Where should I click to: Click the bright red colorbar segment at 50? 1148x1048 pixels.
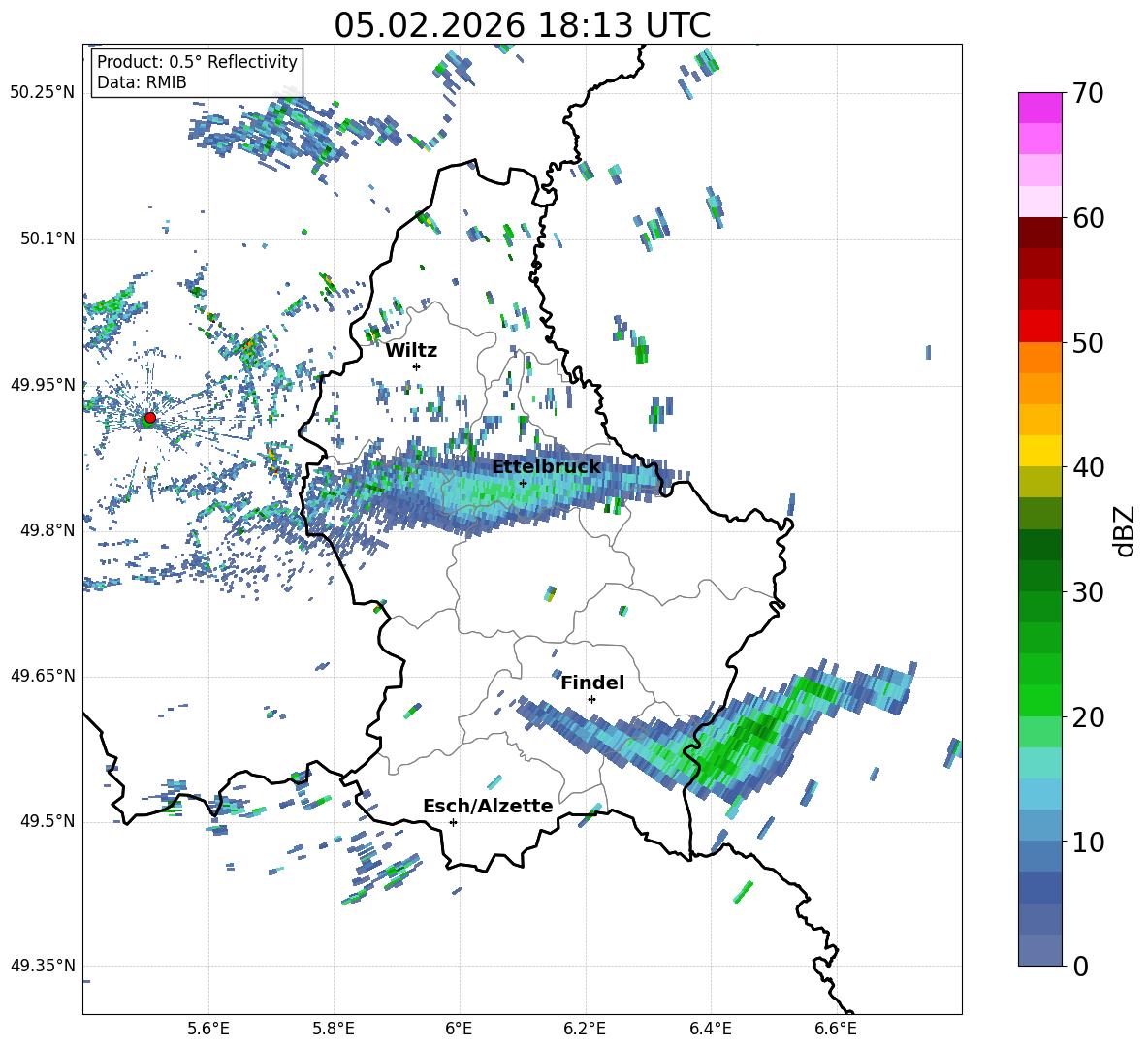pos(1040,327)
